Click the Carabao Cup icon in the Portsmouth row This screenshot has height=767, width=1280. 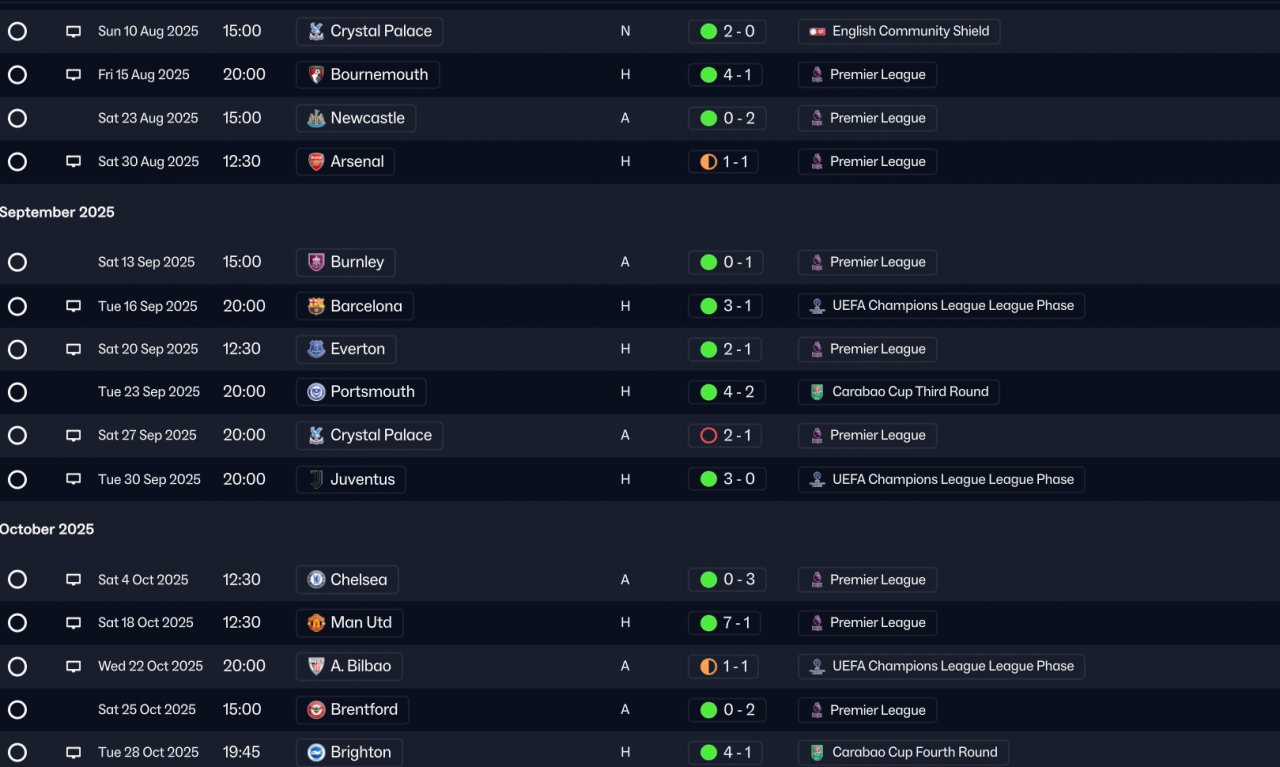coord(817,392)
